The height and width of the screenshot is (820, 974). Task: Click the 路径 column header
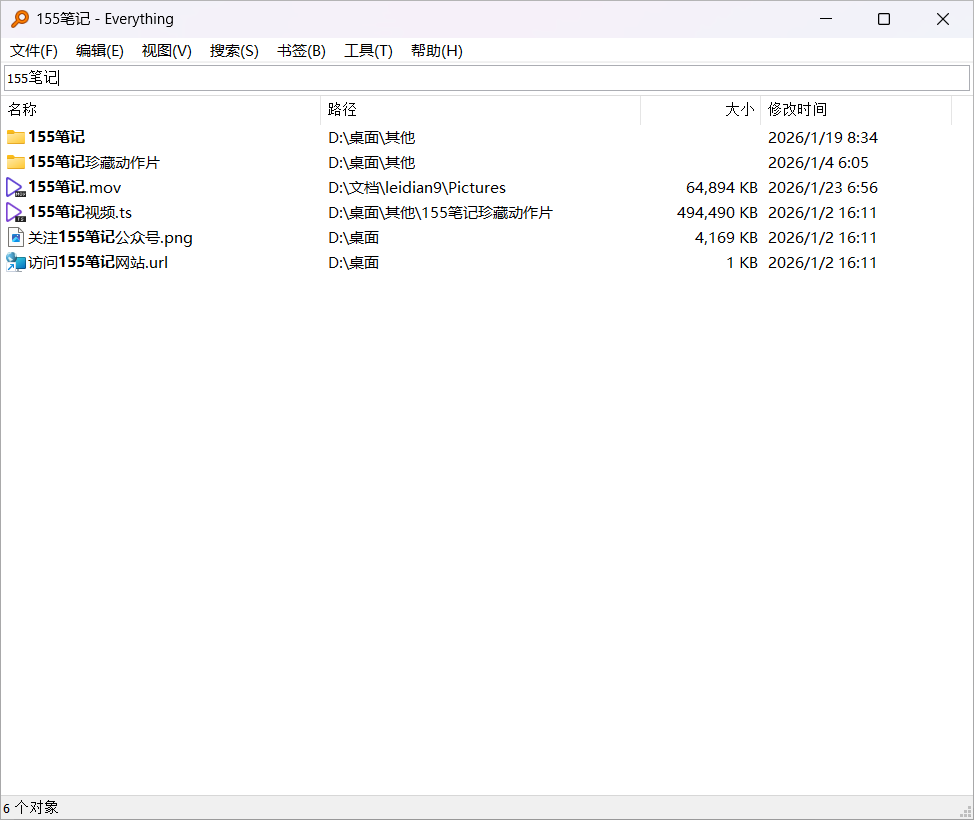pyautogui.click(x=480, y=110)
